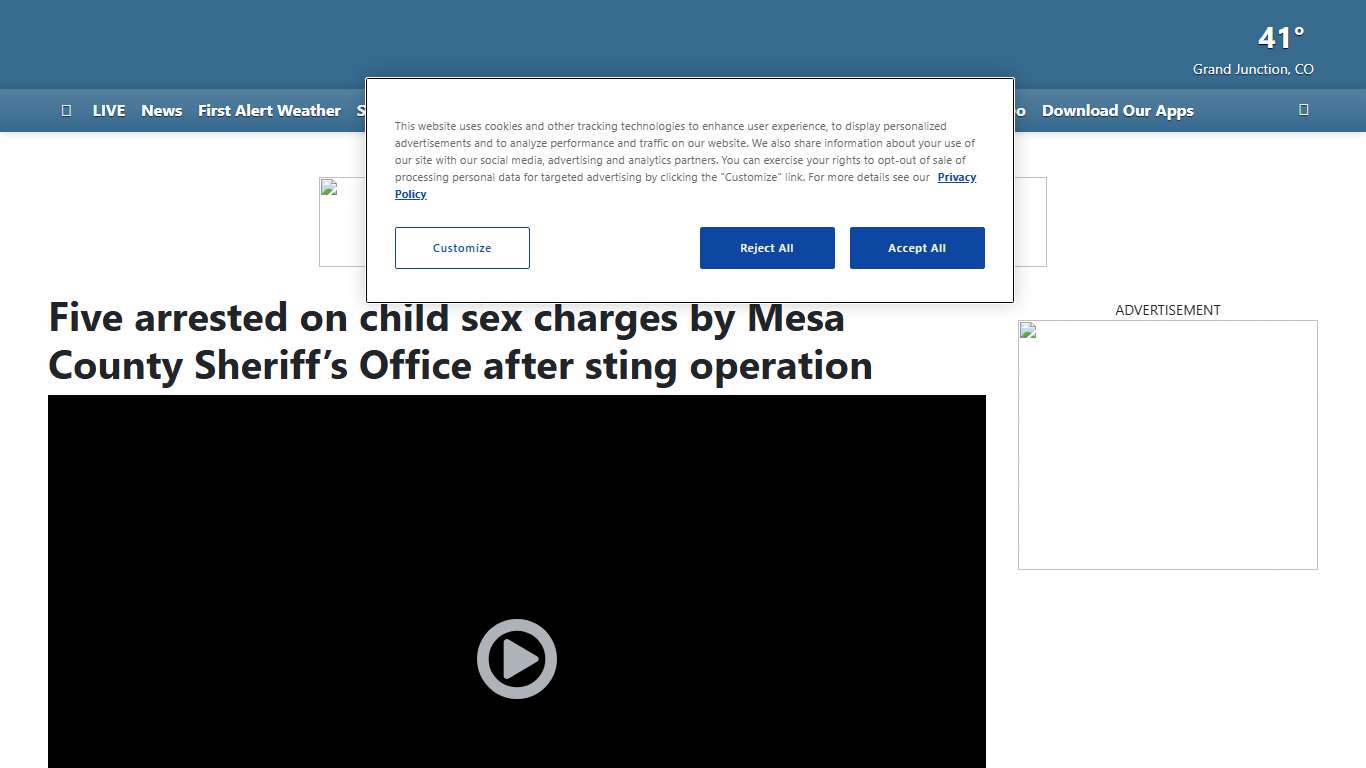
Task: Click the top banner advertisement
Action: (x=683, y=221)
